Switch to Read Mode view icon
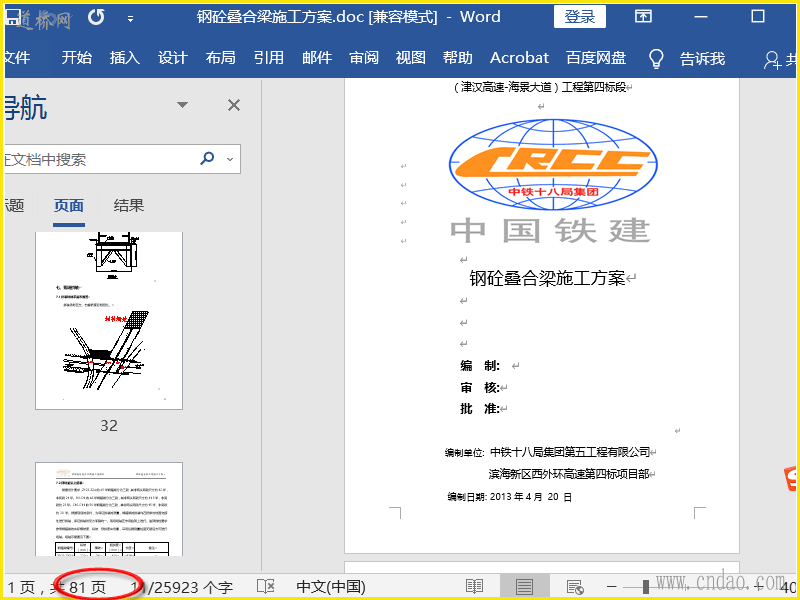 pyautogui.click(x=474, y=587)
